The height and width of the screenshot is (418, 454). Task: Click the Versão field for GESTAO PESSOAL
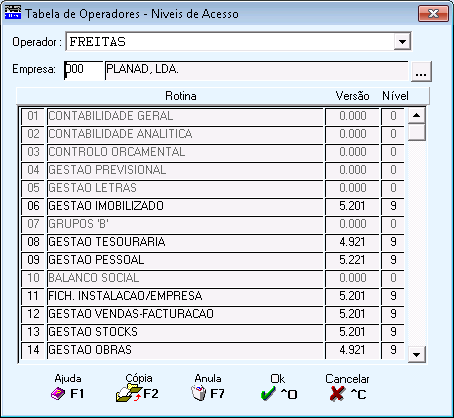(352, 260)
